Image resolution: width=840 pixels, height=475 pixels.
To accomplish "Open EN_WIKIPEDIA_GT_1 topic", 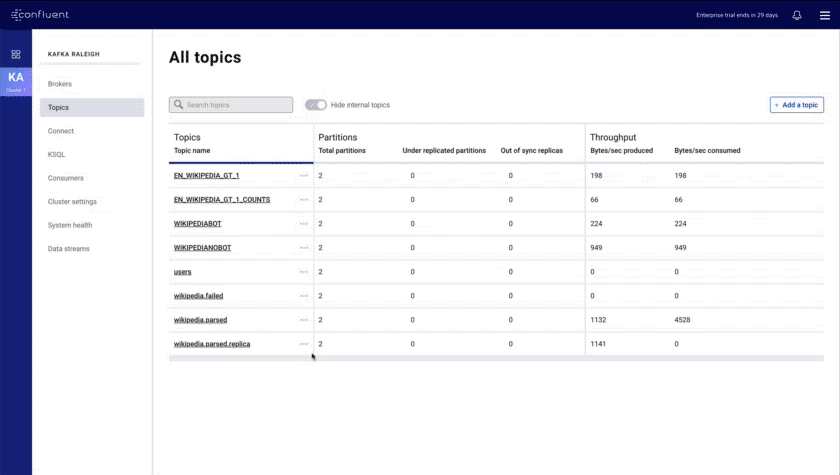I will click(206, 176).
